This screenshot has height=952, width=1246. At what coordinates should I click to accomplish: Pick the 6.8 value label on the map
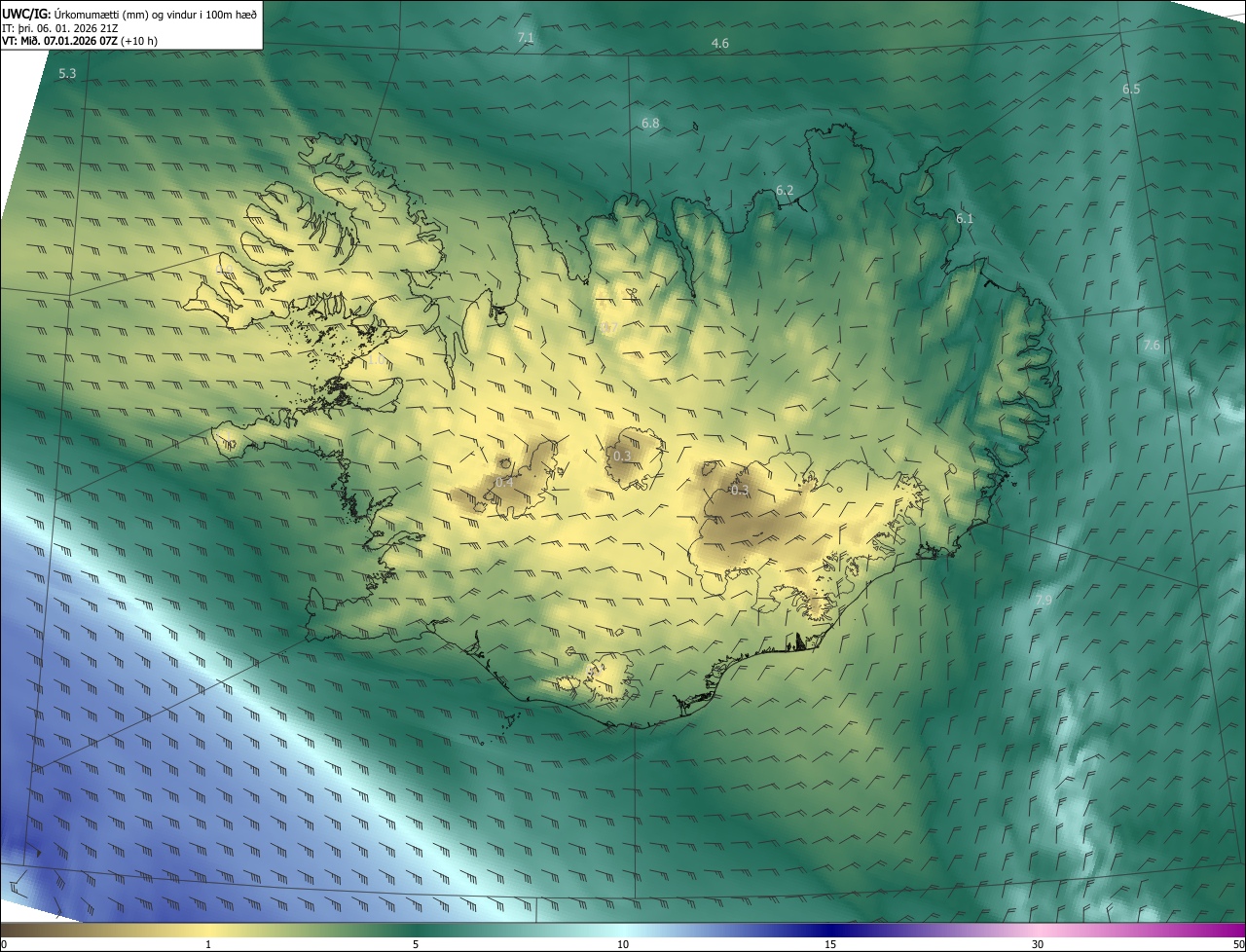point(650,124)
